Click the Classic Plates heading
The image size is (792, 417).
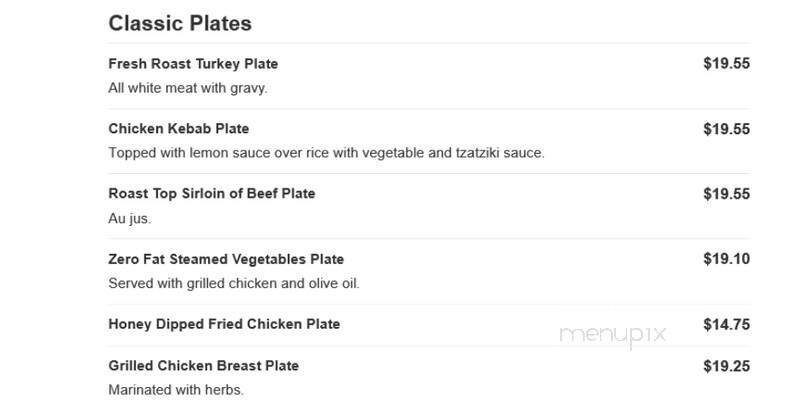click(180, 24)
